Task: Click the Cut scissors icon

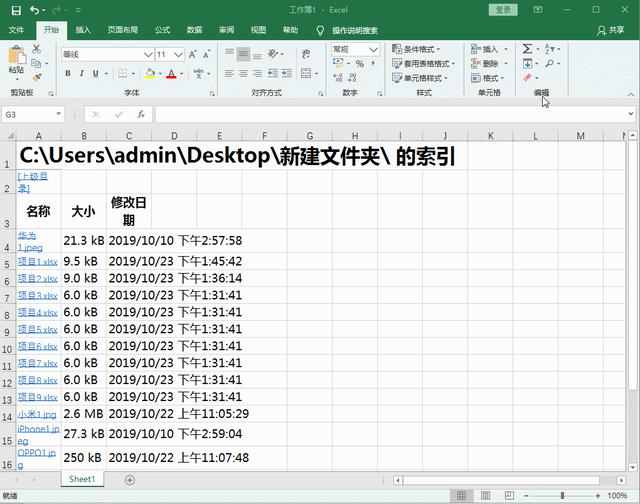Action: (x=36, y=49)
